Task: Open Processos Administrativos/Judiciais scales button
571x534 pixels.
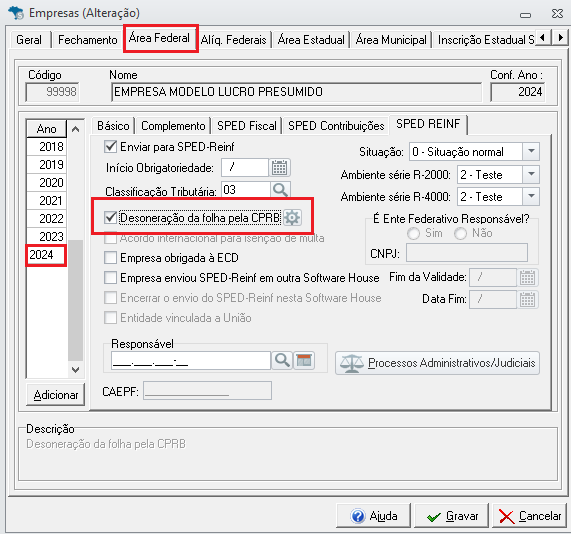Action: [437, 363]
